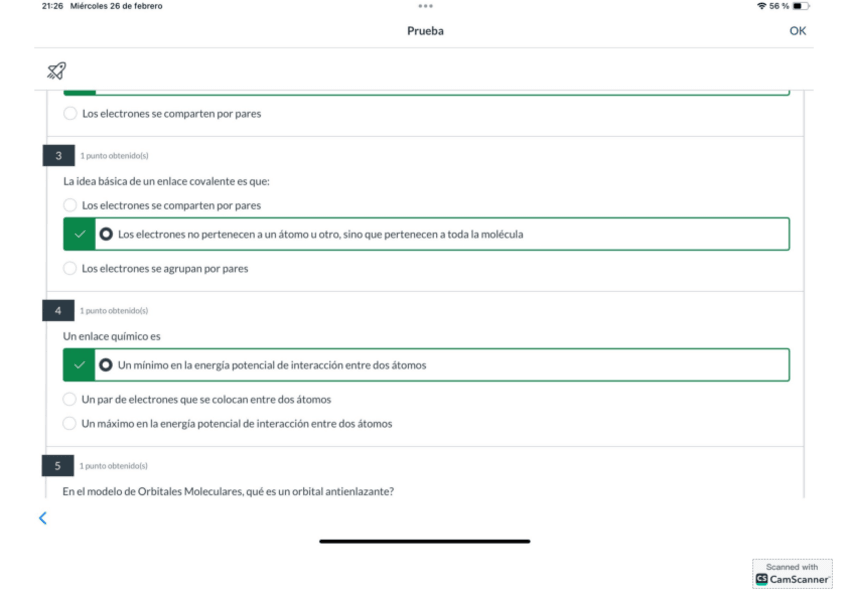Viewport: 848px width, 599px height.
Task: Tap the three-dot multitasking indicator
Action: (x=425, y=6)
